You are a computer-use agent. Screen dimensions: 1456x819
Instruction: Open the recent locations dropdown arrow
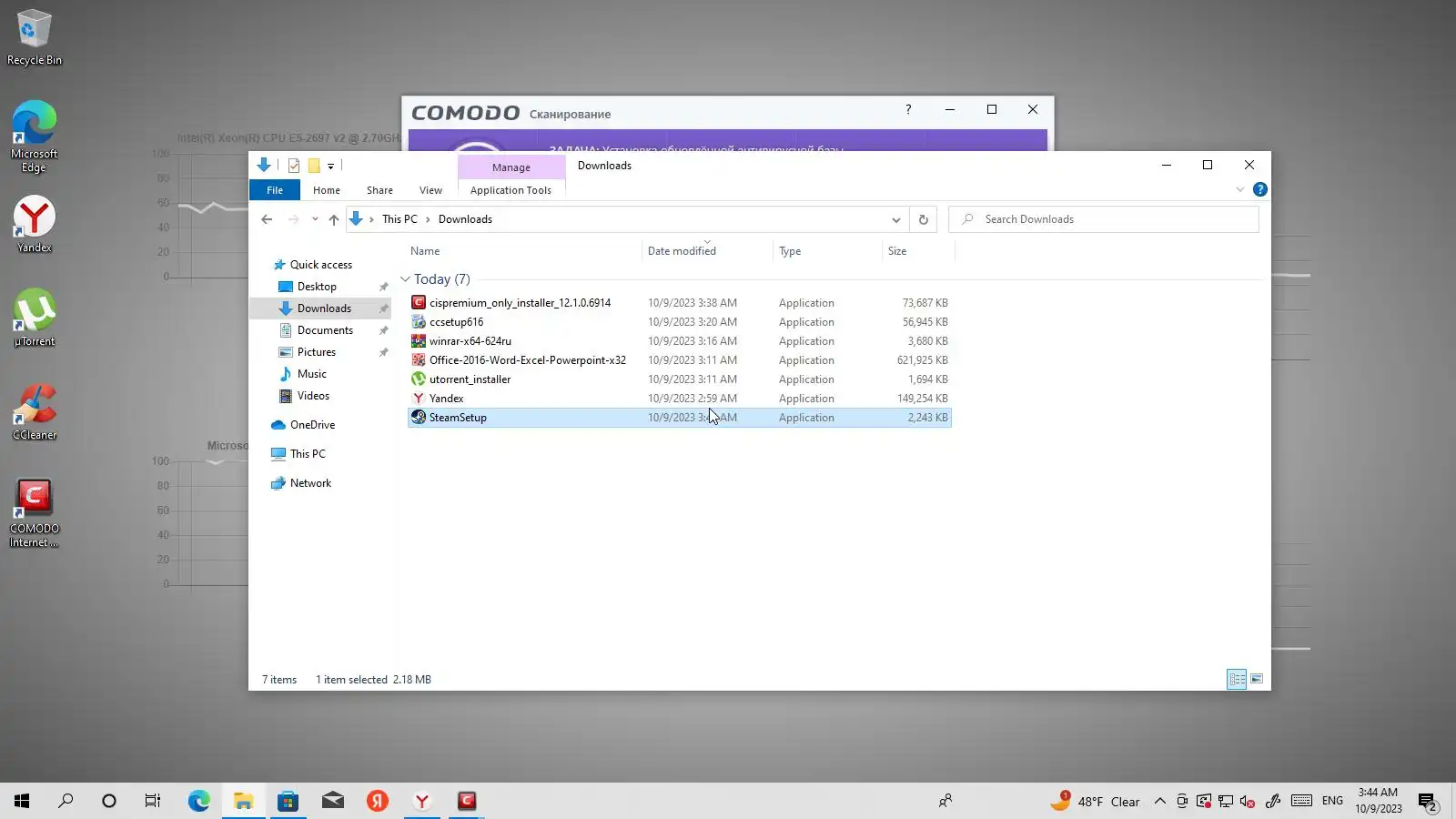click(x=315, y=219)
